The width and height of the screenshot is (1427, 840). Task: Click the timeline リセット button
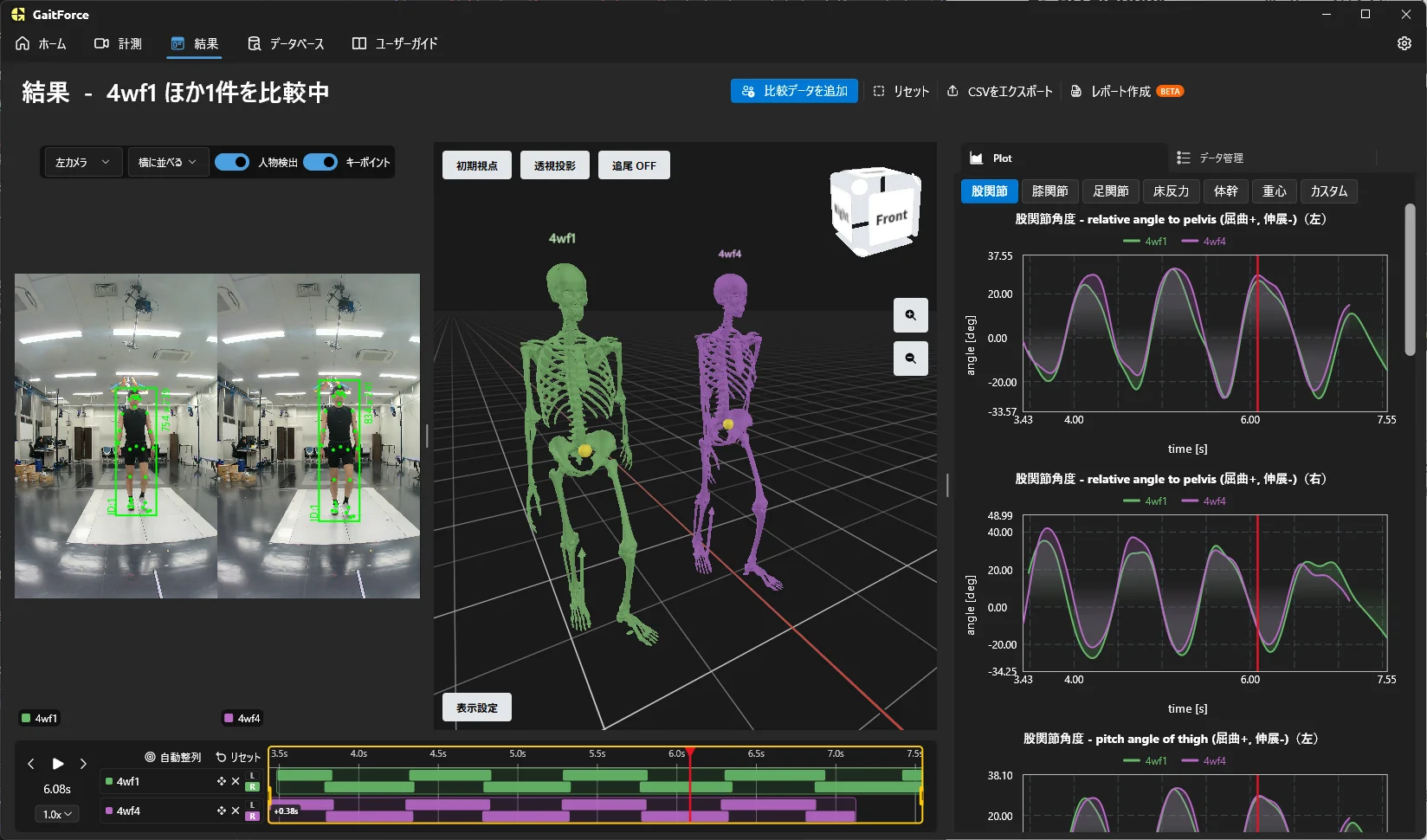tap(238, 757)
